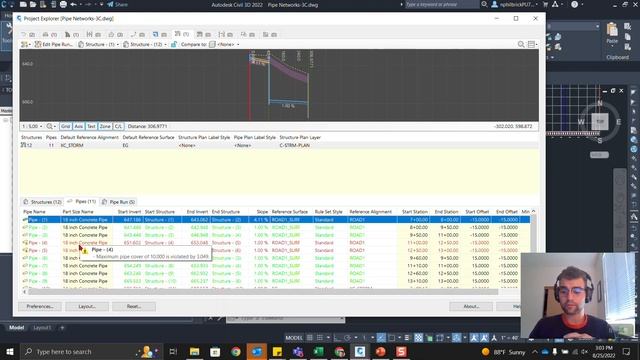Switch to the Model tab in Civil 3D

(17, 327)
